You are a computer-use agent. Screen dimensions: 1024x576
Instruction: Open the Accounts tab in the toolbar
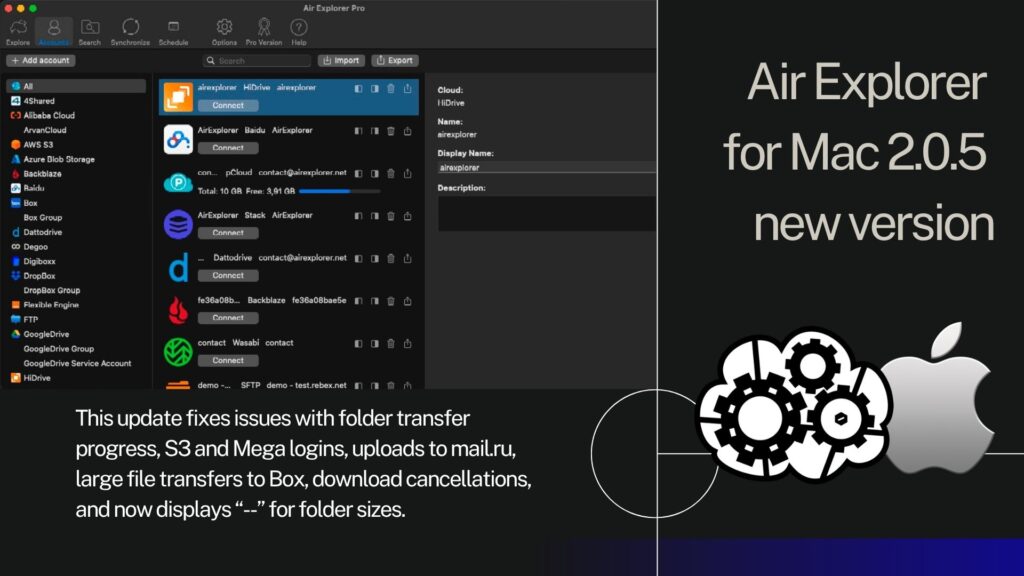[x=54, y=30]
